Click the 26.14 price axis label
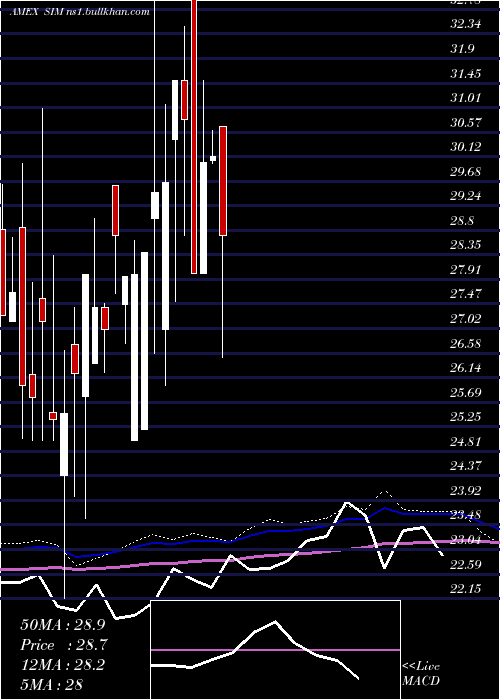This screenshot has width=500, height=700. click(466, 368)
